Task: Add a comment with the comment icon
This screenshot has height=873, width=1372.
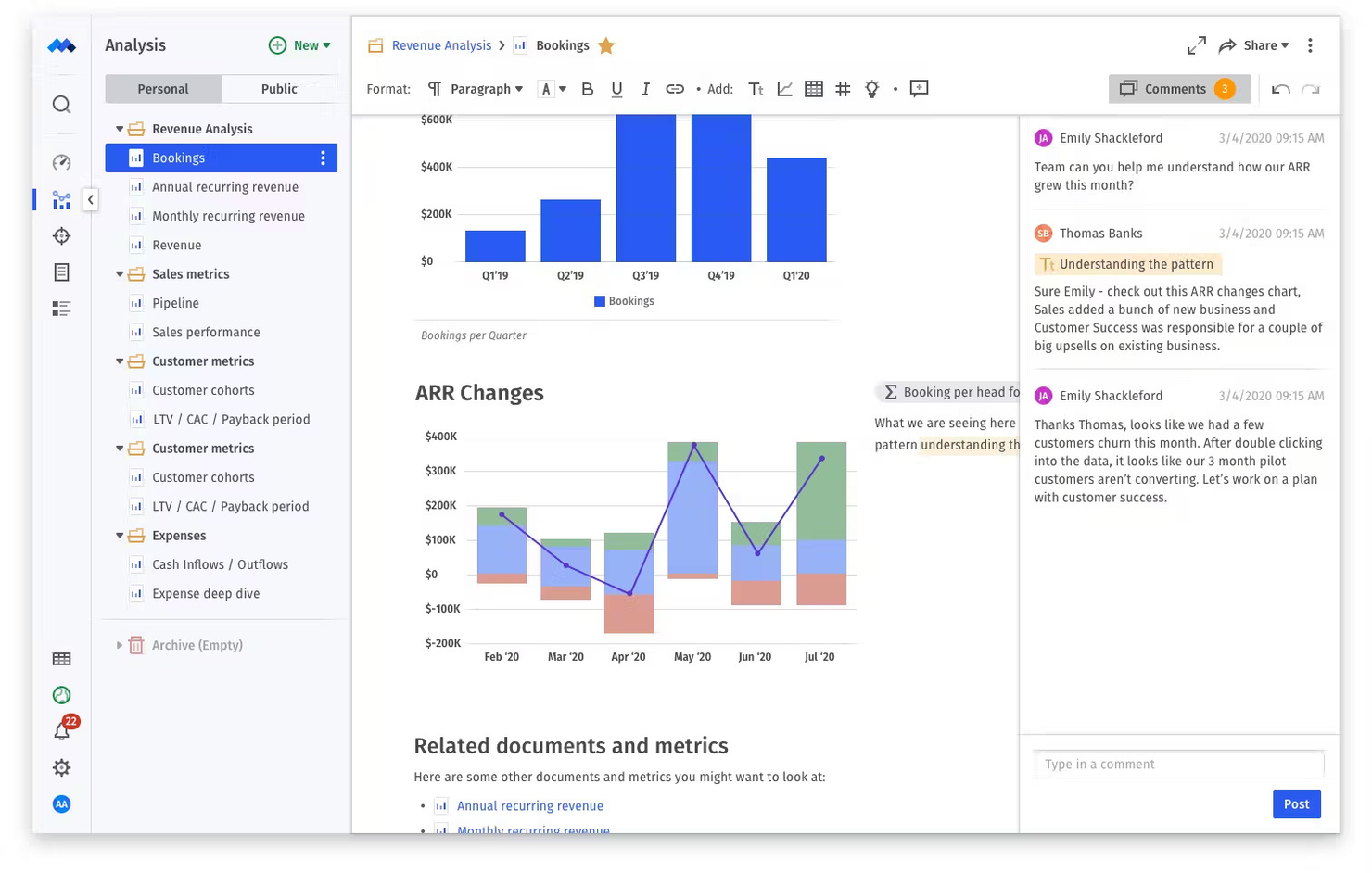Action: point(918,88)
